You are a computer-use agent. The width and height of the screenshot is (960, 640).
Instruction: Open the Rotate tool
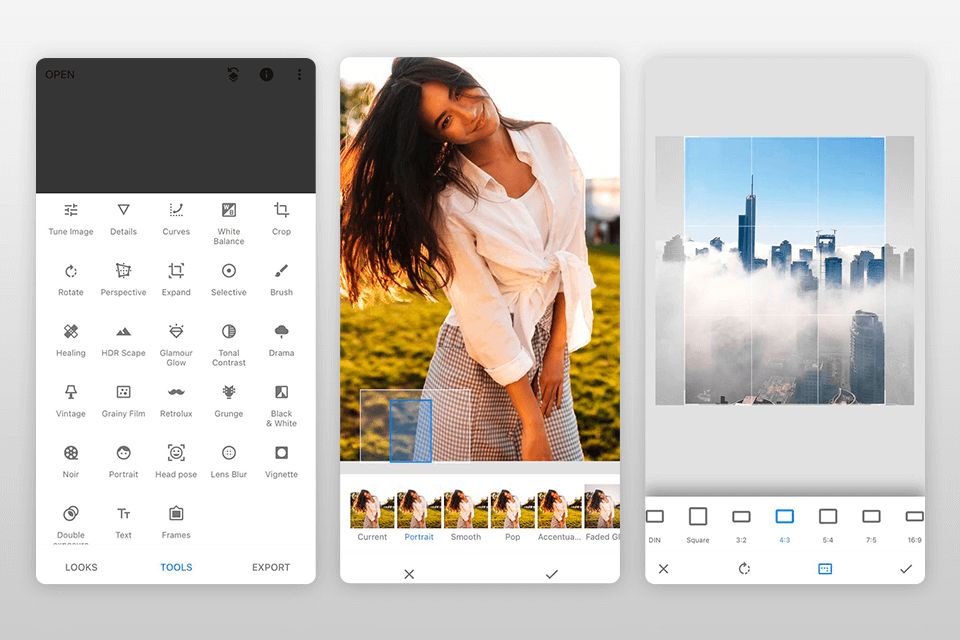71,280
